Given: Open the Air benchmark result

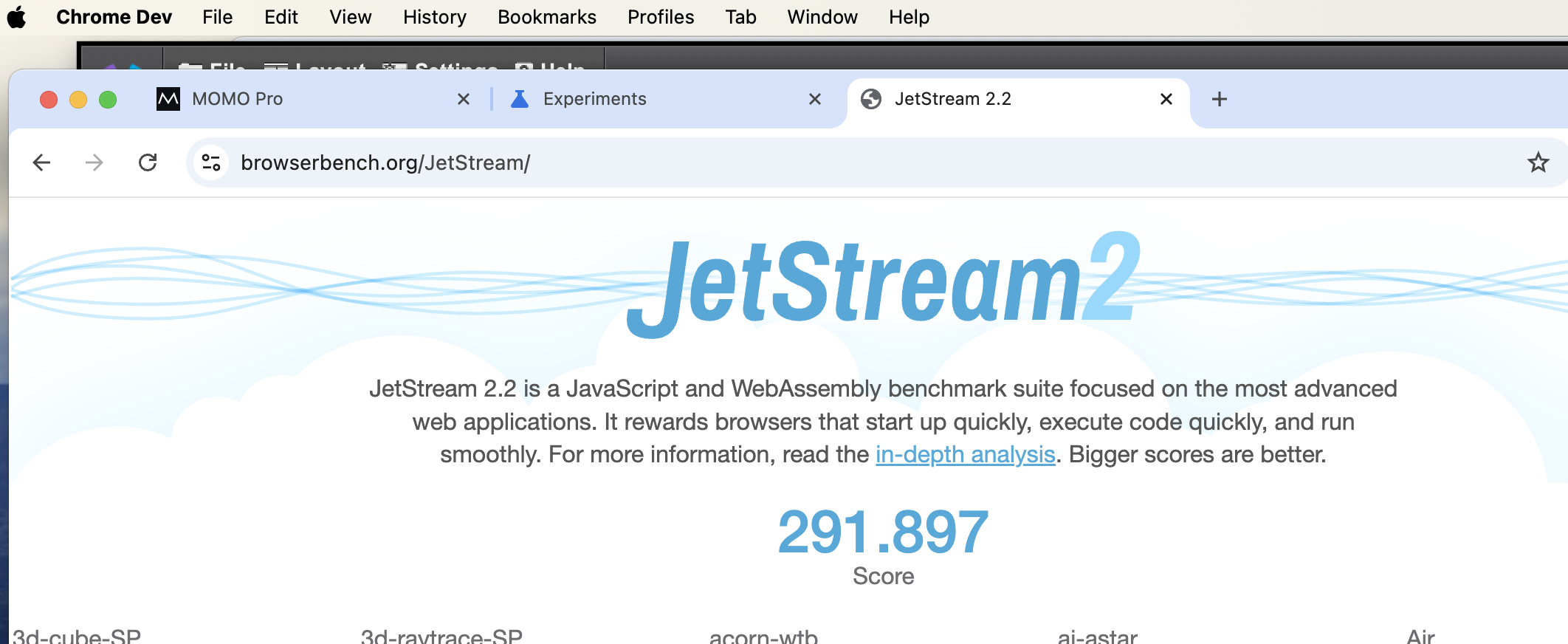Looking at the screenshot, I should click(x=1420, y=637).
